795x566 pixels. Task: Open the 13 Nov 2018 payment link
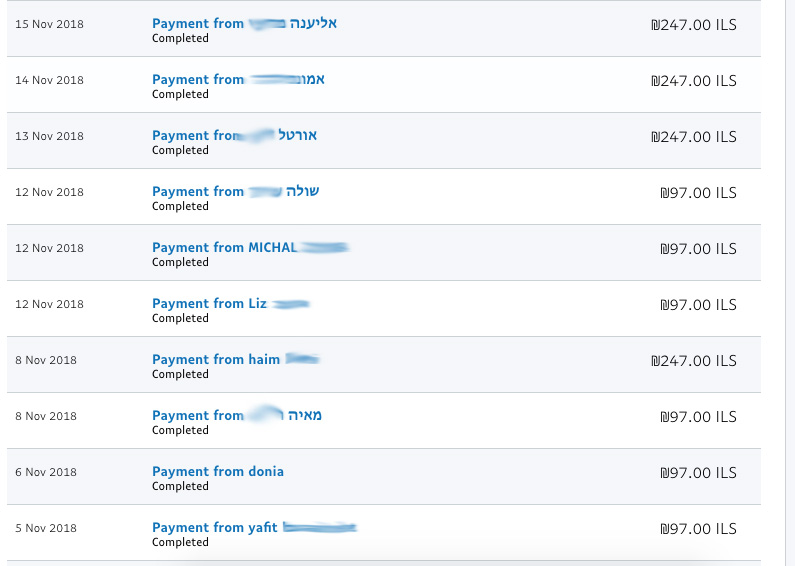[x=234, y=135]
